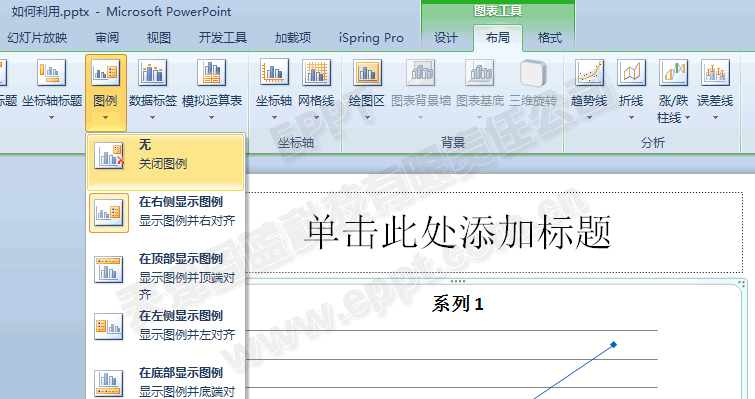The width and height of the screenshot is (755, 399).
Task: Expand the 坐标轴 dropdown arrow
Action: [x=274, y=117]
